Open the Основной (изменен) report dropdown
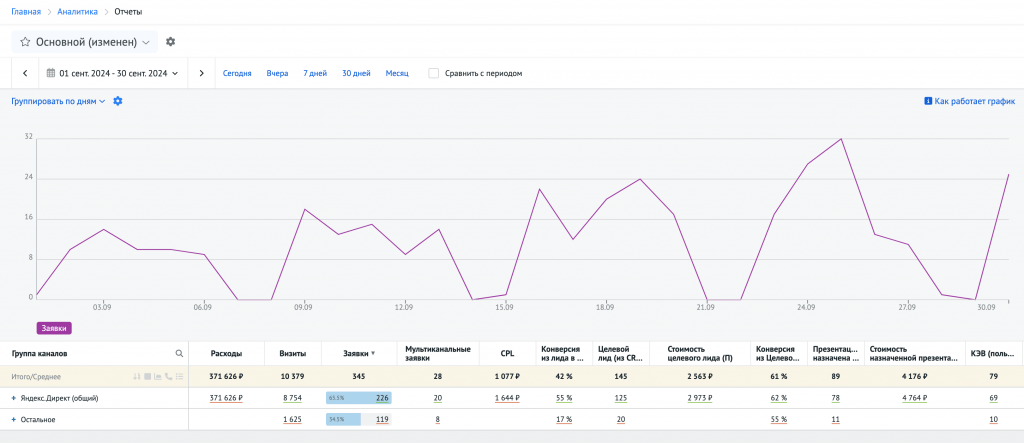The height and width of the screenshot is (443, 1024). pyautogui.click(x=146, y=42)
